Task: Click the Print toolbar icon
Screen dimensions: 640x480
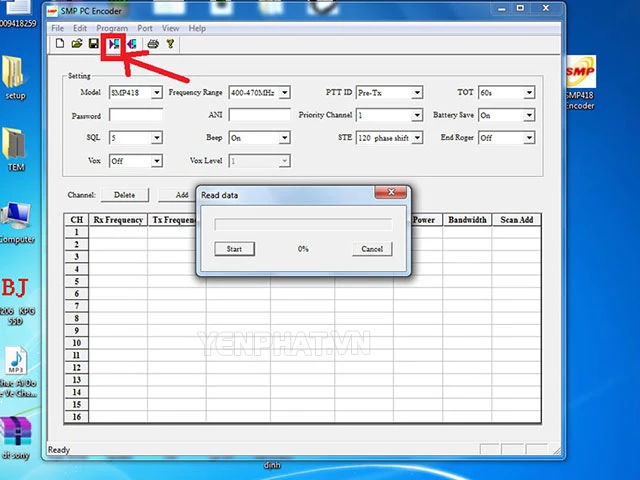Action: 153,44
